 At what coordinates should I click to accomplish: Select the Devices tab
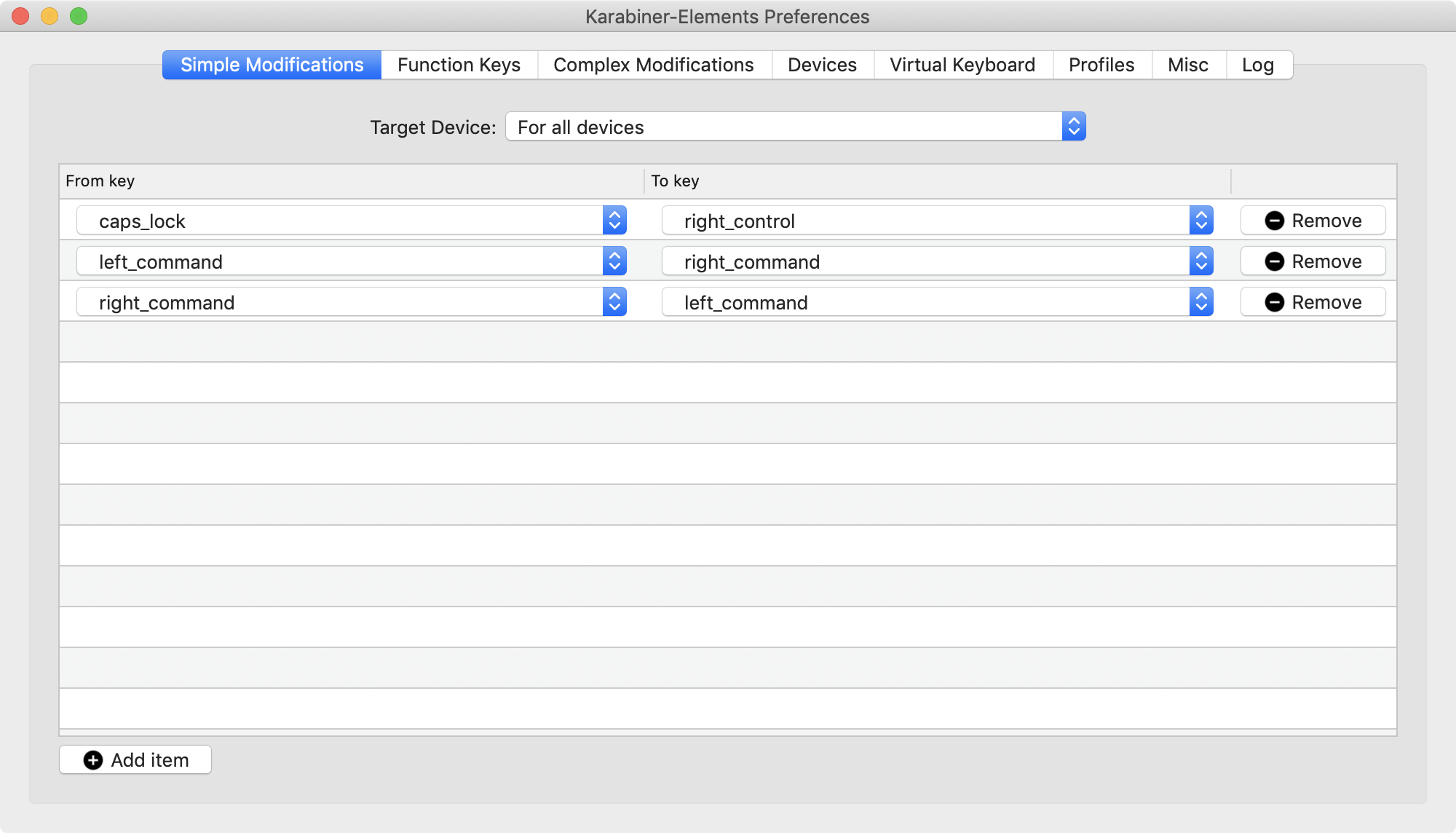click(823, 65)
